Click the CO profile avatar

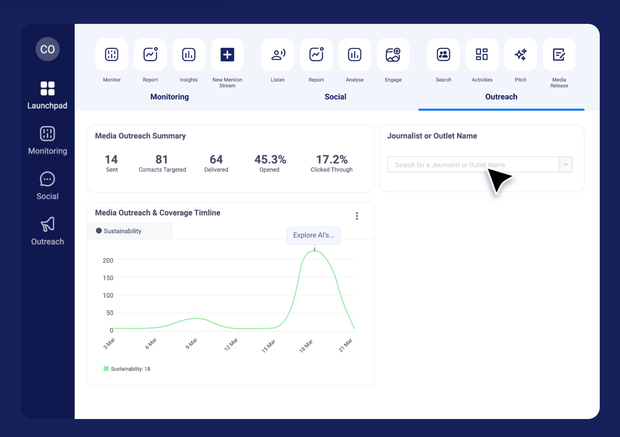47,49
